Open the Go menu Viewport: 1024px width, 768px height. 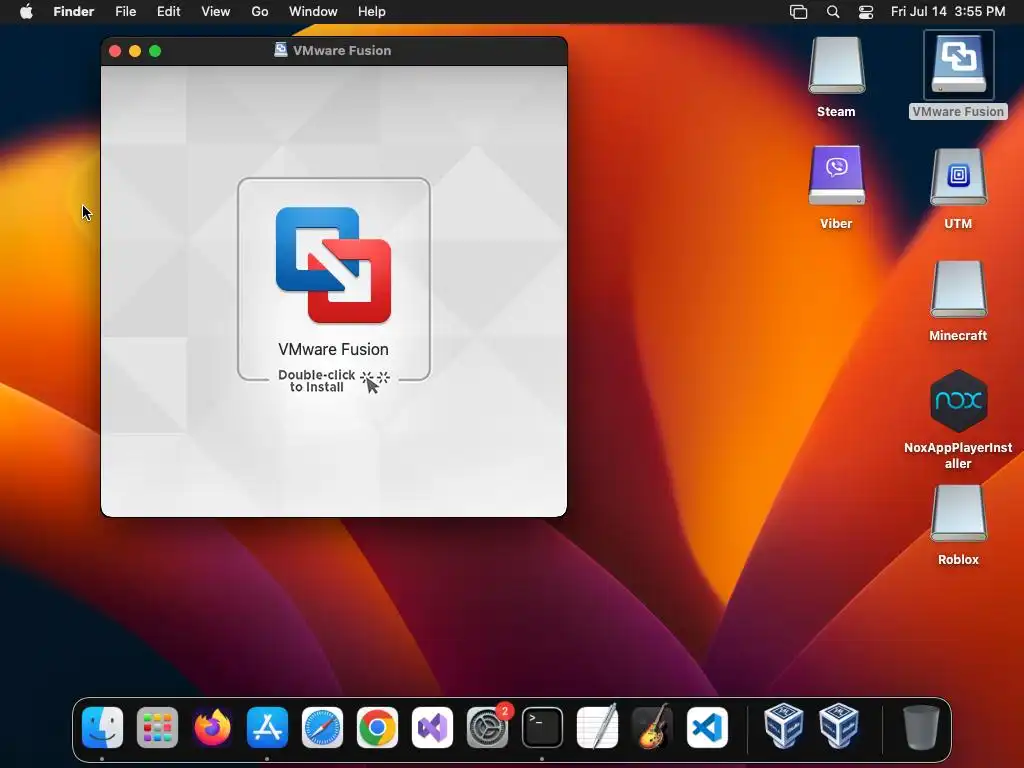(x=260, y=12)
